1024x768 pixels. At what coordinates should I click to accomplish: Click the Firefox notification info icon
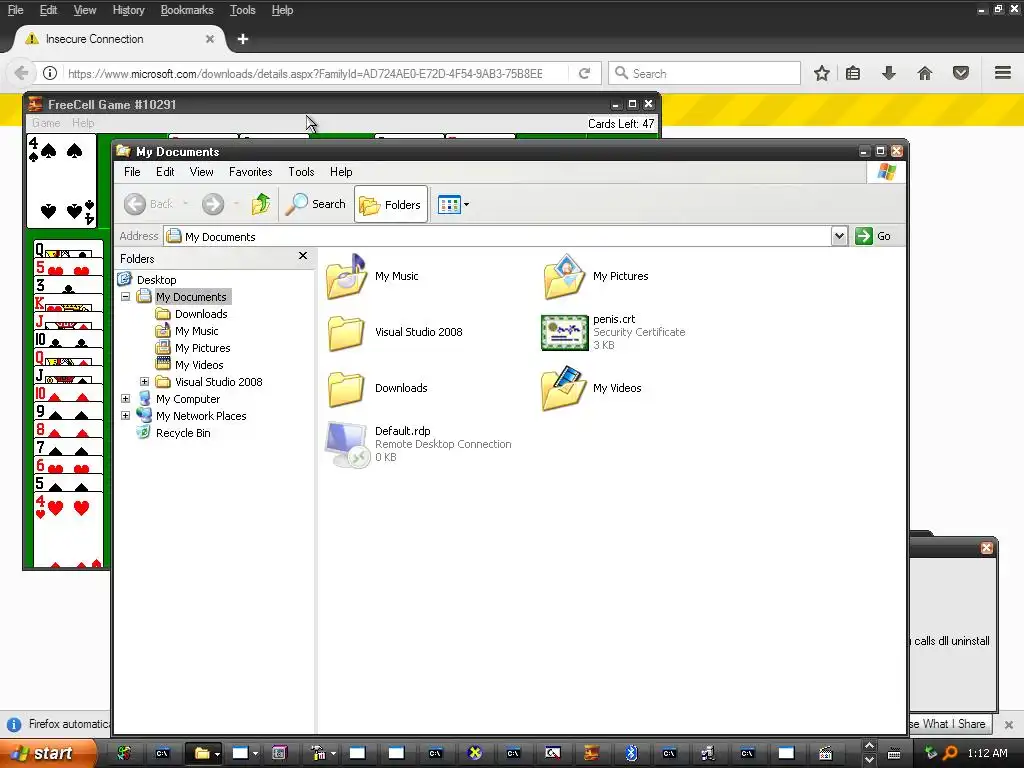[13, 724]
